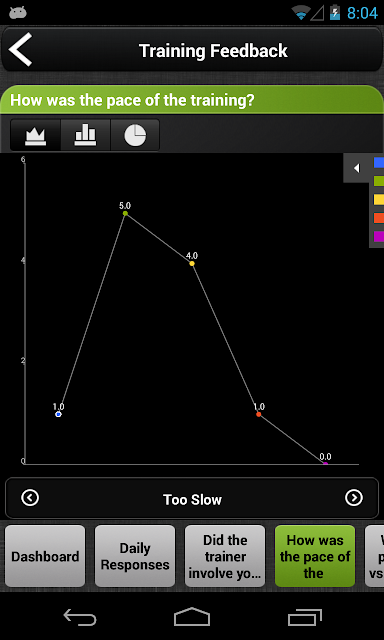The width and height of the screenshot is (384, 640).
Task: Expand the chart legend panel arrow
Action: [356, 168]
